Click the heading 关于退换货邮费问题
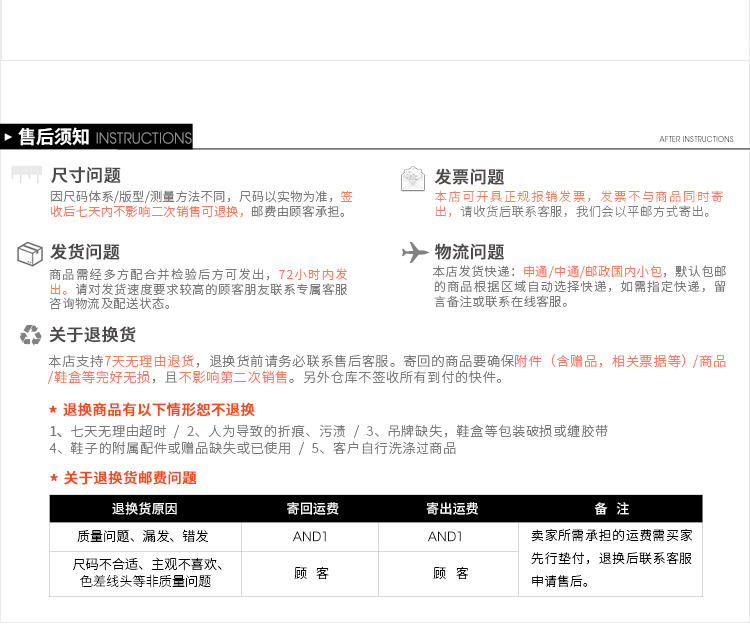 pyautogui.click(x=130, y=478)
